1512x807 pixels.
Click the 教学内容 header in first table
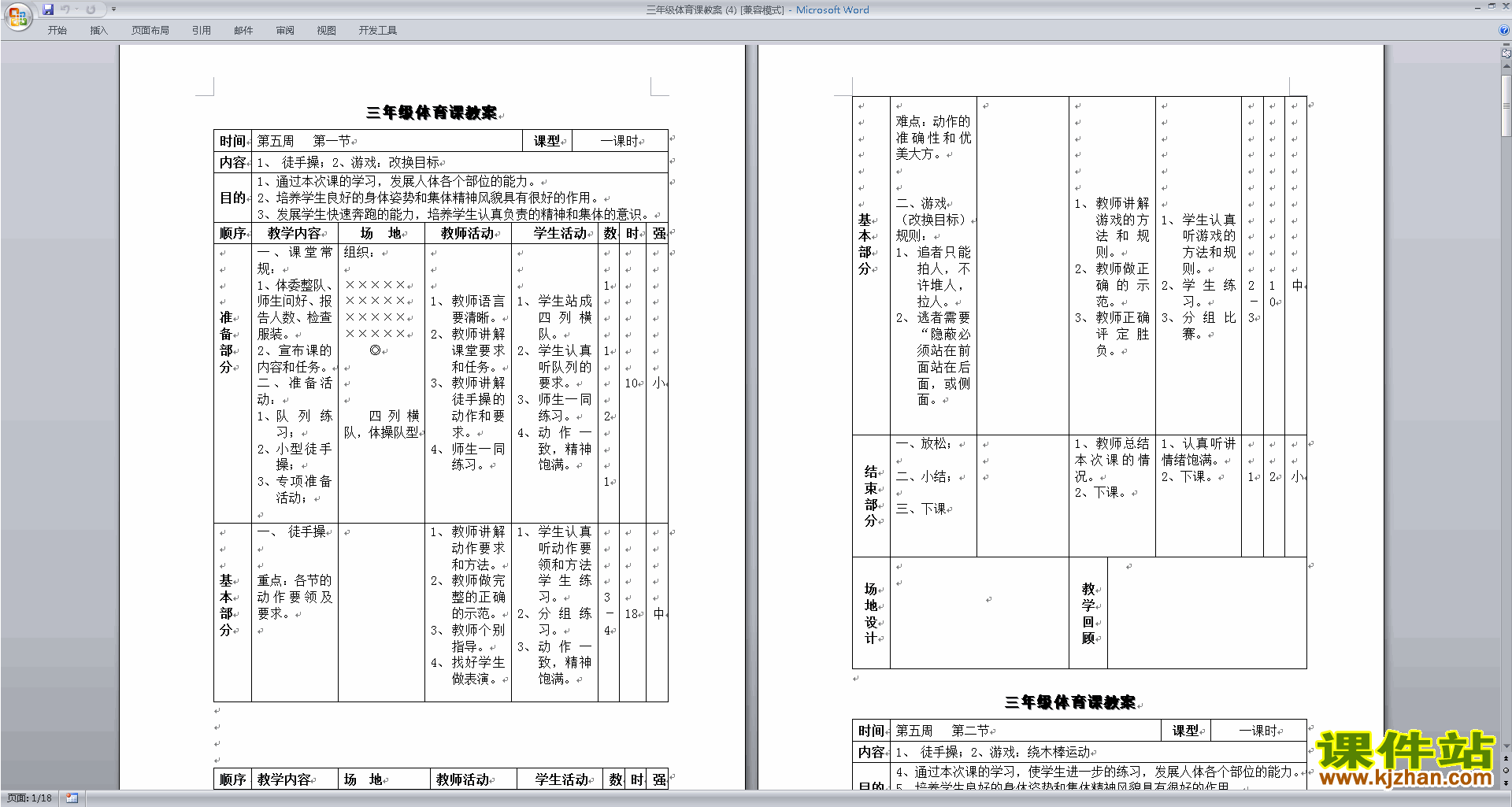coord(295,233)
